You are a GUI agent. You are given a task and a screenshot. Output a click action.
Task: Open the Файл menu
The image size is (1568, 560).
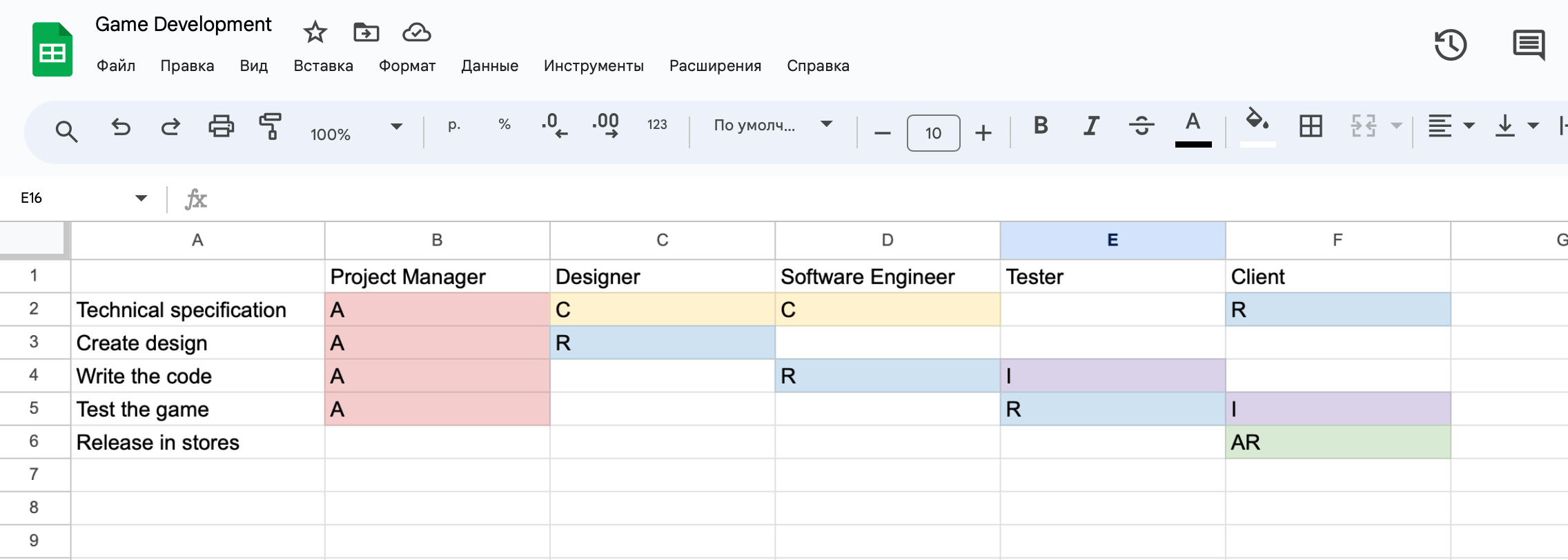[x=116, y=66]
